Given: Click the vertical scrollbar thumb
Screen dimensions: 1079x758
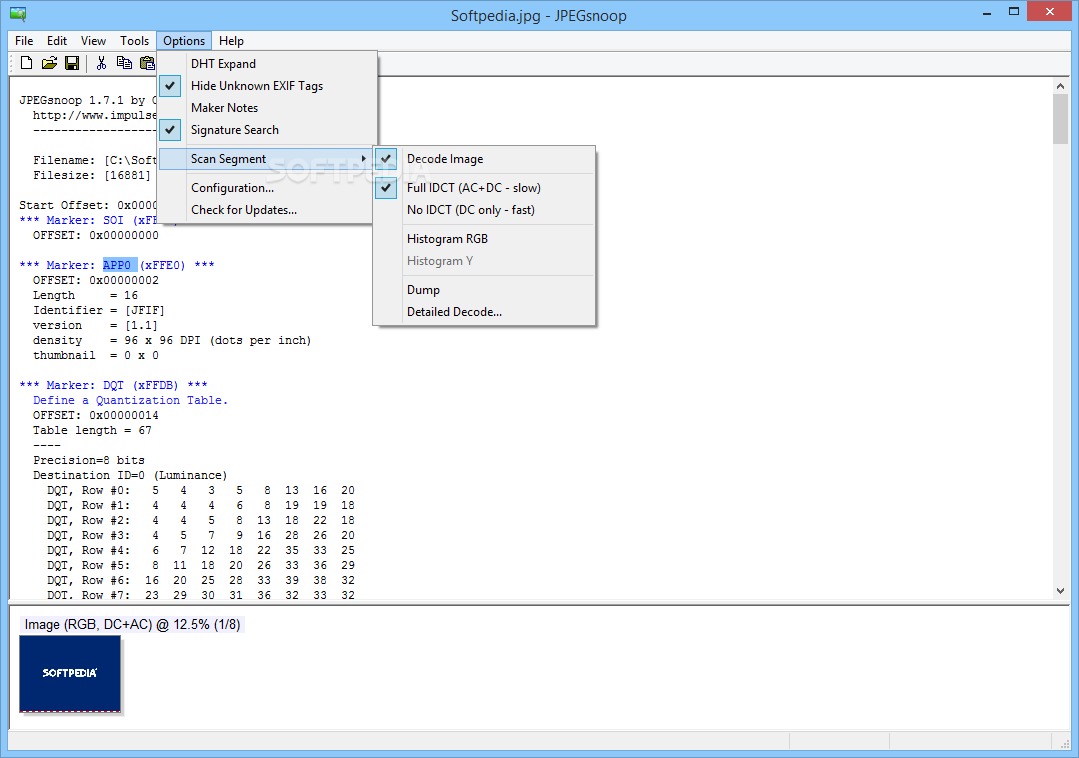Looking at the screenshot, I should pos(1060,119).
